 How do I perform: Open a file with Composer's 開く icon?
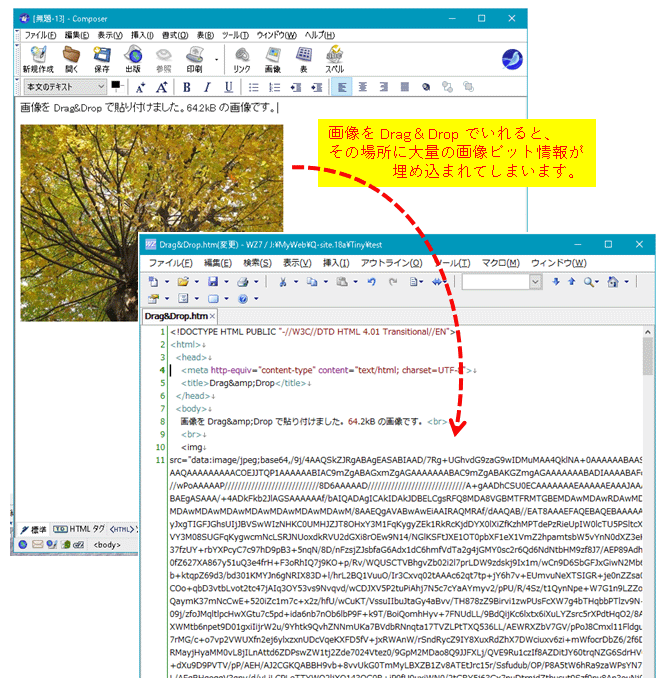click(x=71, y=59)
